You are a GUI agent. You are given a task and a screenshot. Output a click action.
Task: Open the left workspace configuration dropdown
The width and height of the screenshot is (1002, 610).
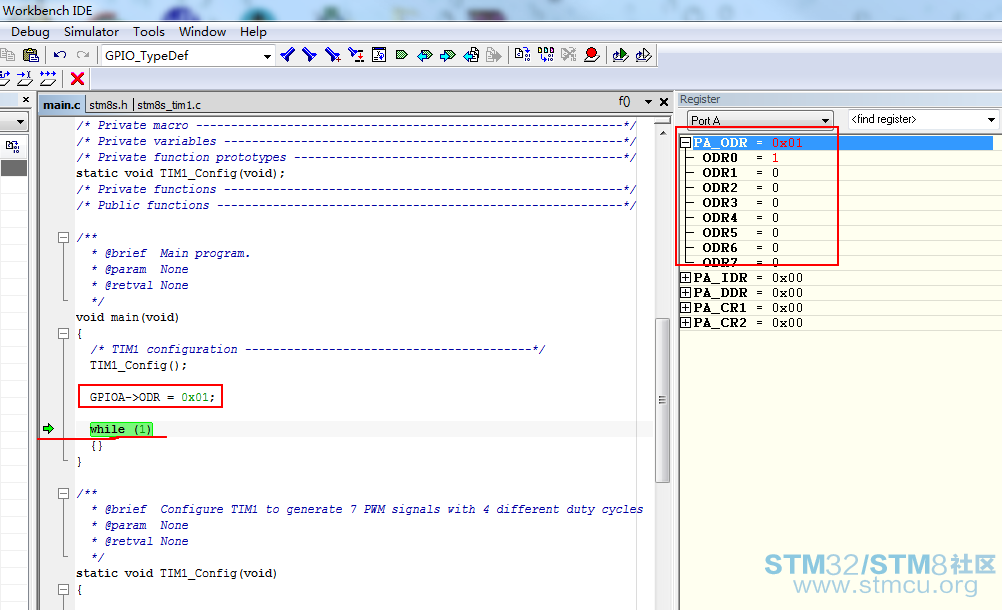coord(20,121)
